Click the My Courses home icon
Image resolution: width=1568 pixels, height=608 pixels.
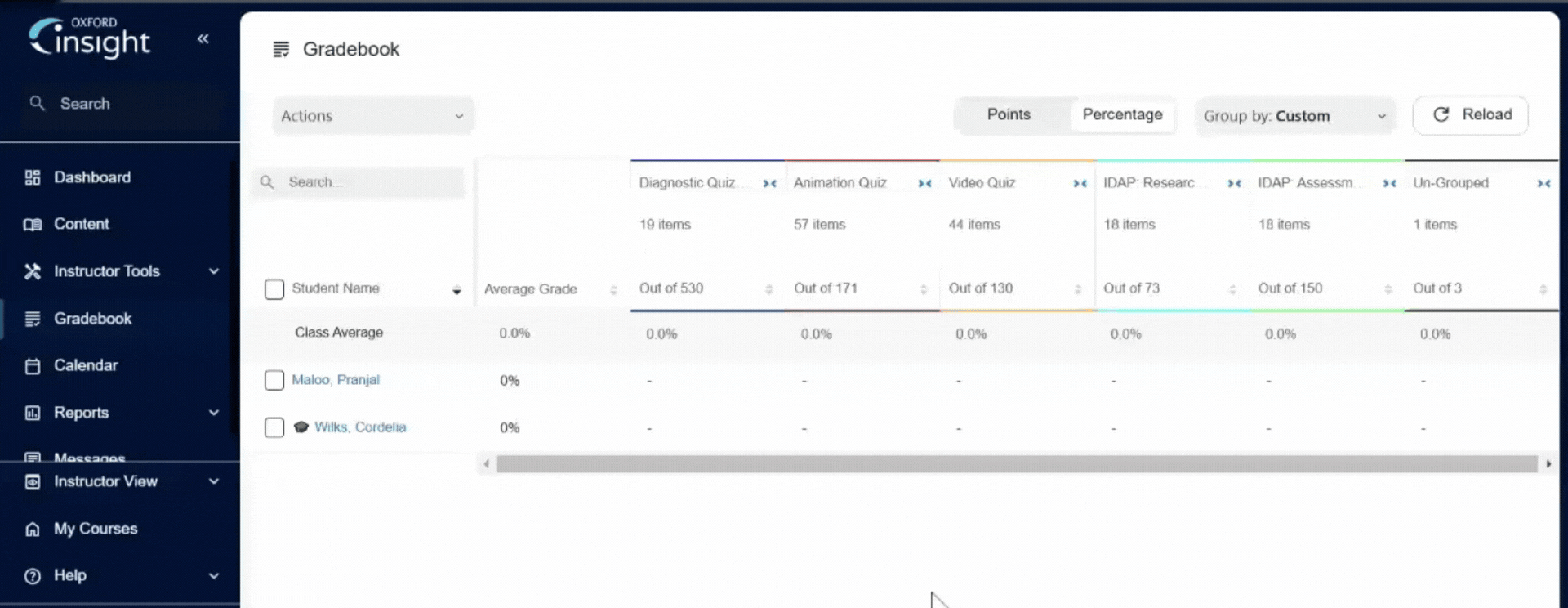click(33, 529)
